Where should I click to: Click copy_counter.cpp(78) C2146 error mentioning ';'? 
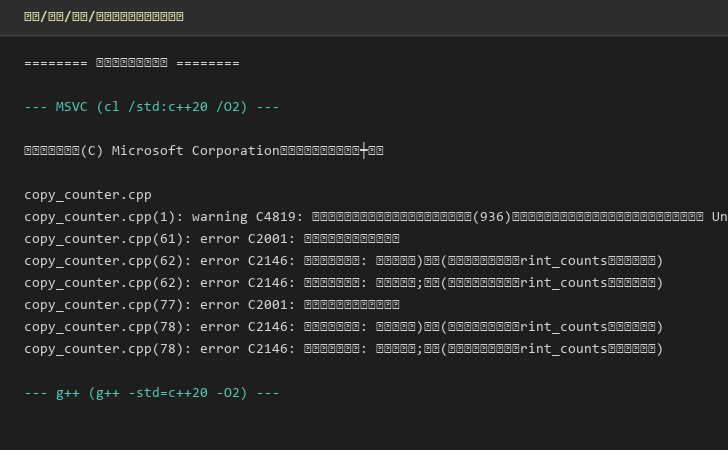point(344,349)
